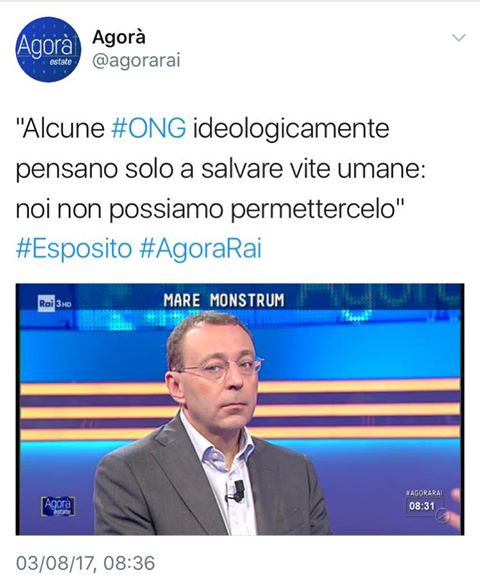Open the #AgoraRai hashtag in the tweet text
This screenshot has width=480, height=587.
(x=200, y=249)
